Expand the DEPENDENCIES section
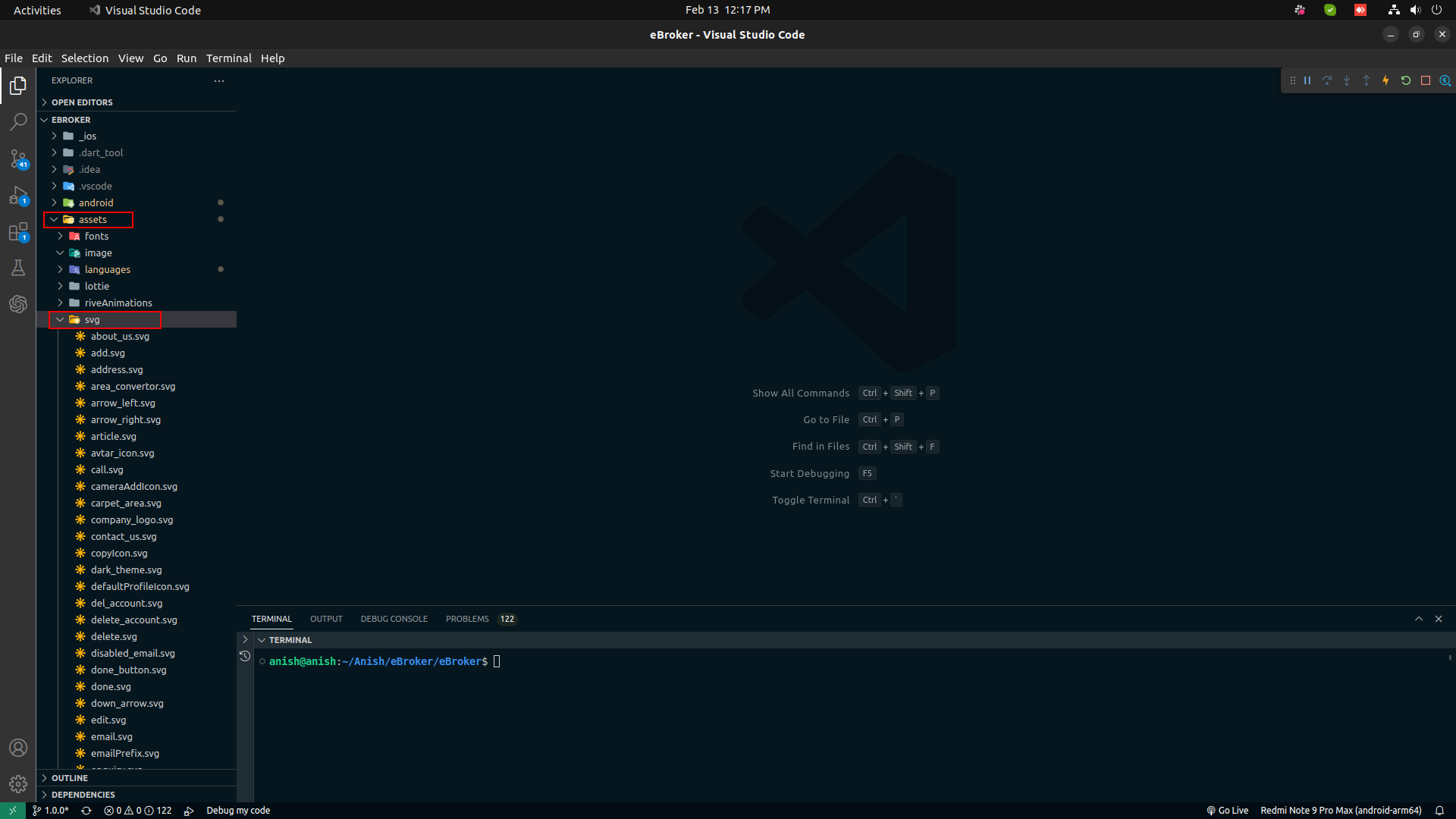 coord(136,795)
